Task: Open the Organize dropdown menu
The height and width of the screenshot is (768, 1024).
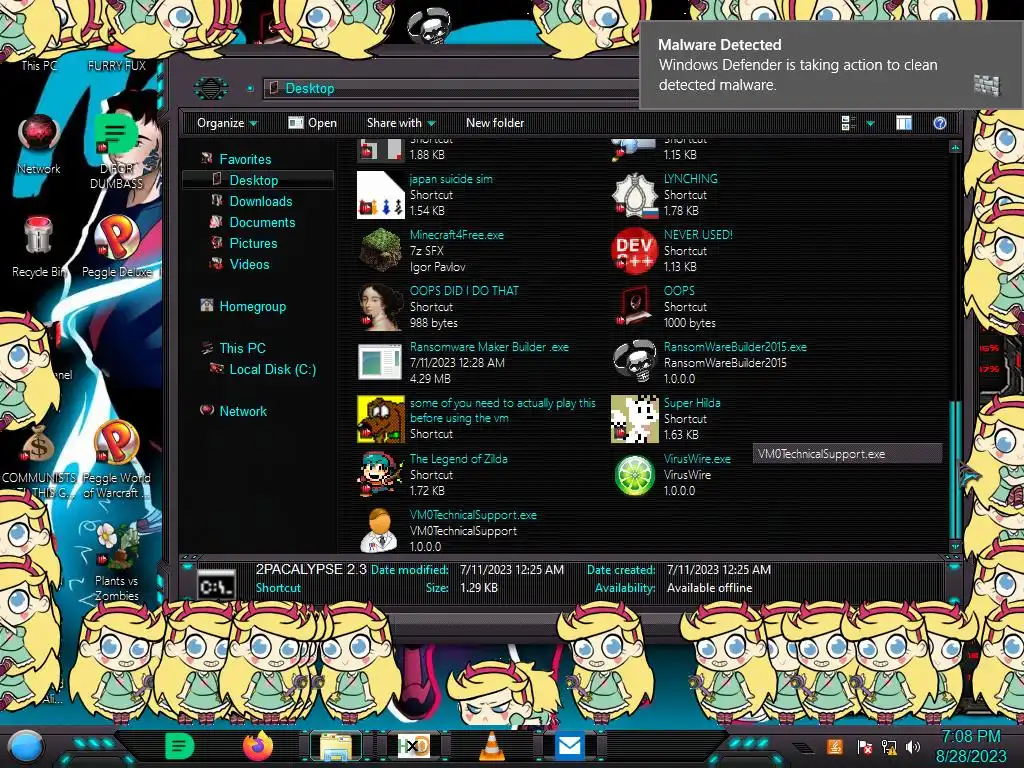Action: [x=227, y=123]
